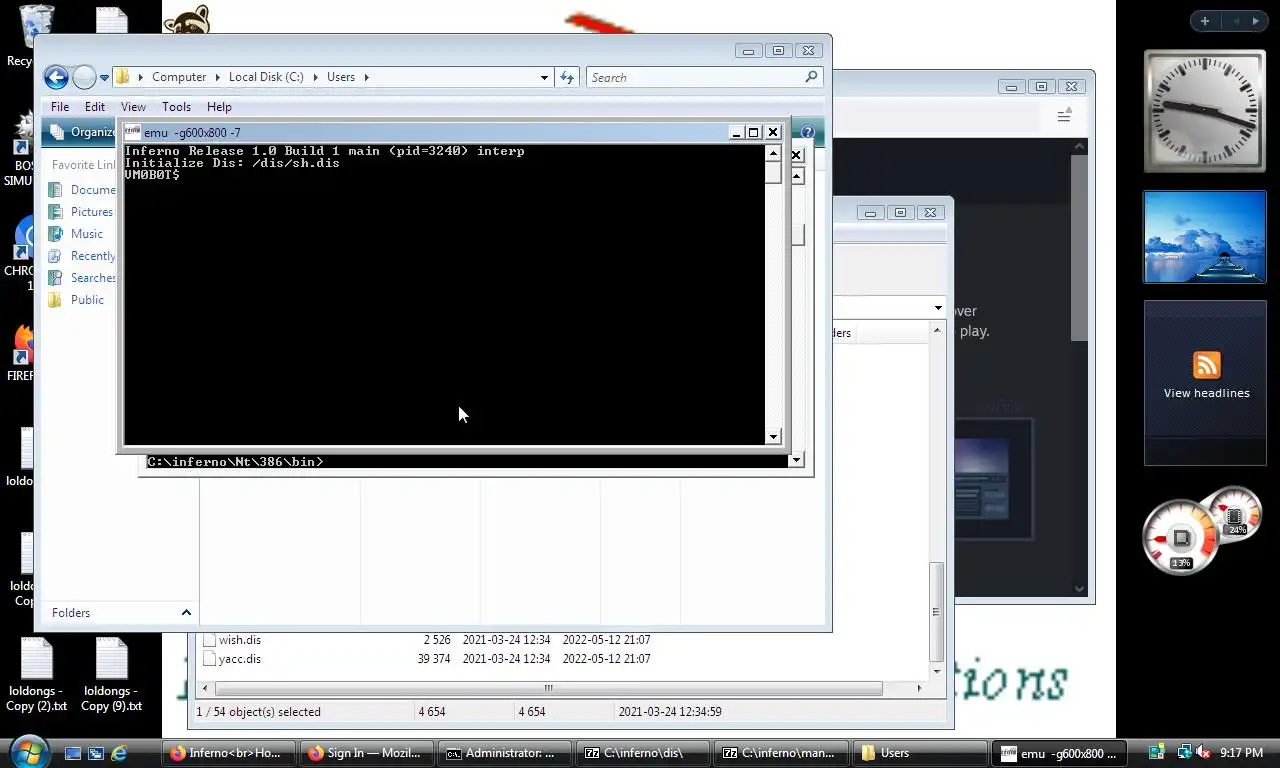Open Music in Favorite Links
This screenshot has height=768, width=1280.
pyautogui.click(x=75, y=234)
